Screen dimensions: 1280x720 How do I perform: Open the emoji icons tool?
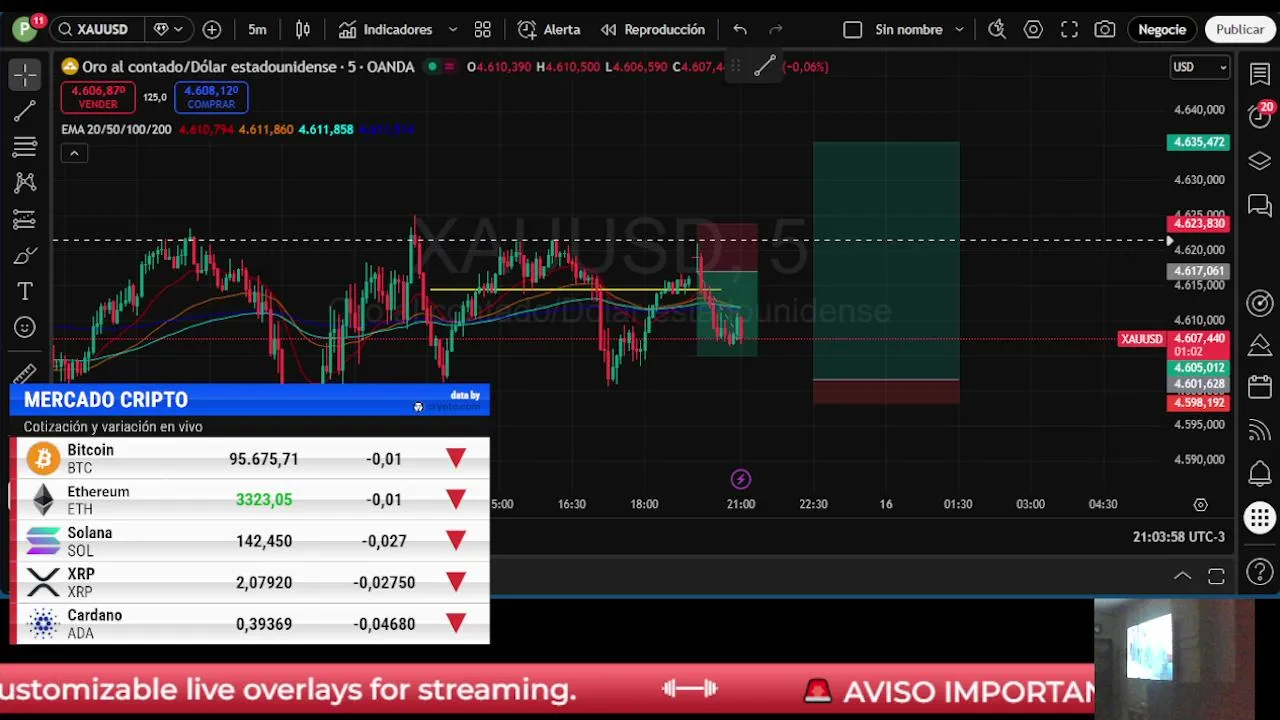pos(25,327)
